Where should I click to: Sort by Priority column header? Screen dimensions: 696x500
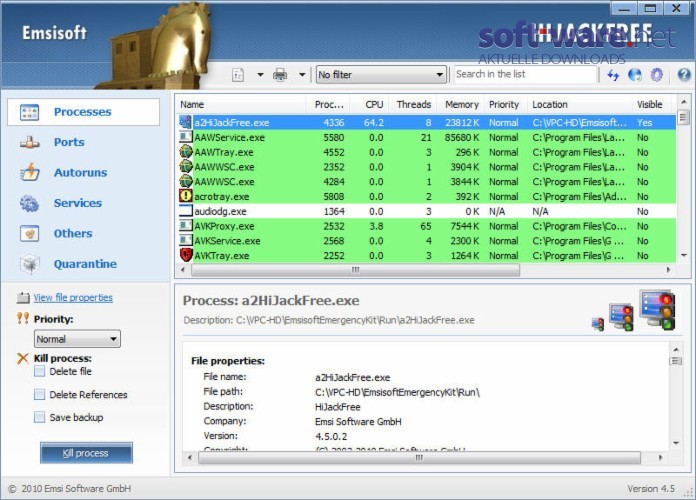click(x=506, y=105)
